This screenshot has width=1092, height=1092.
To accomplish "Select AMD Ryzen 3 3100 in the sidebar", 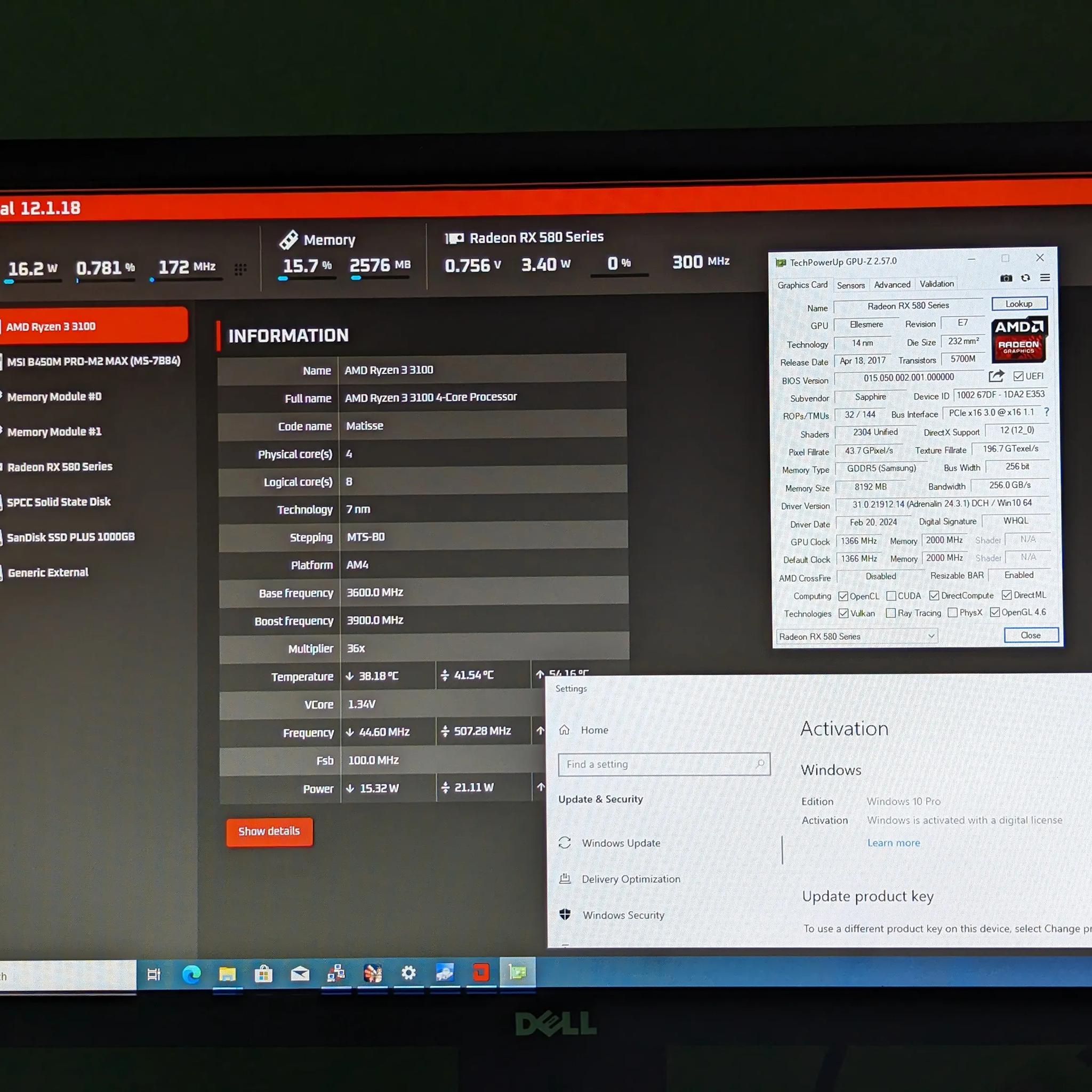I will pyautogui.click(x=94, y=326).
